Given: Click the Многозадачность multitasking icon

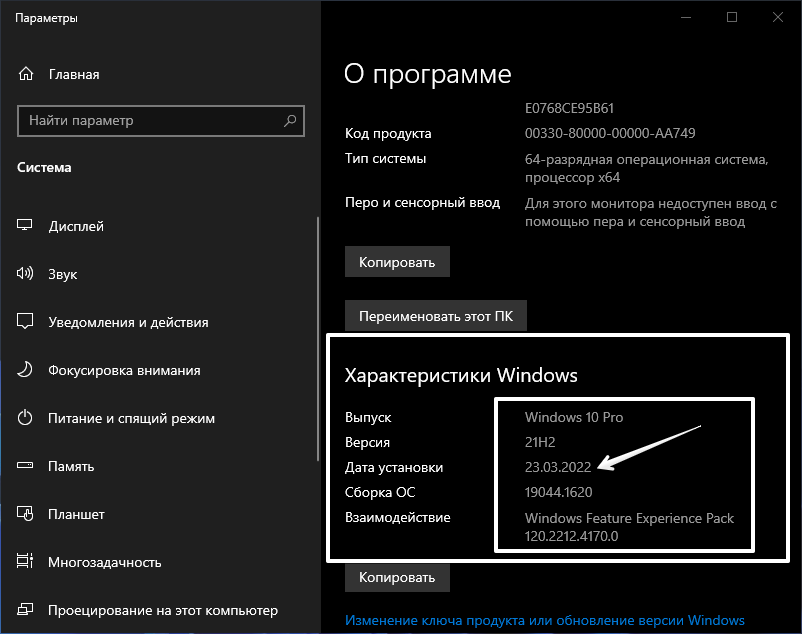Looking at the screenshot, I should [27, 562].
